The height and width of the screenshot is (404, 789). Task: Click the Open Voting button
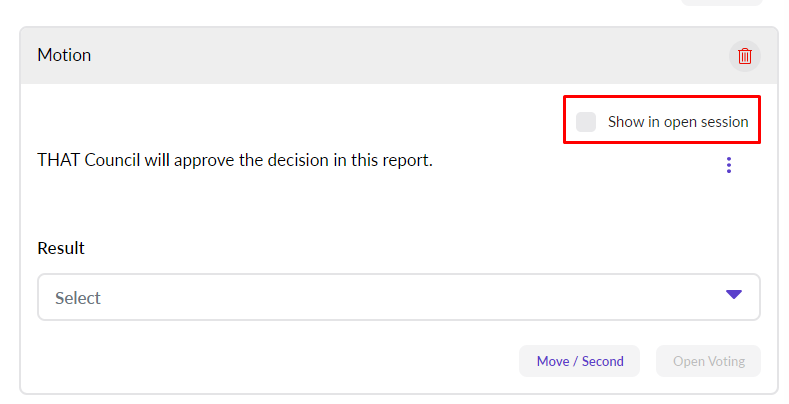[708, 361]
